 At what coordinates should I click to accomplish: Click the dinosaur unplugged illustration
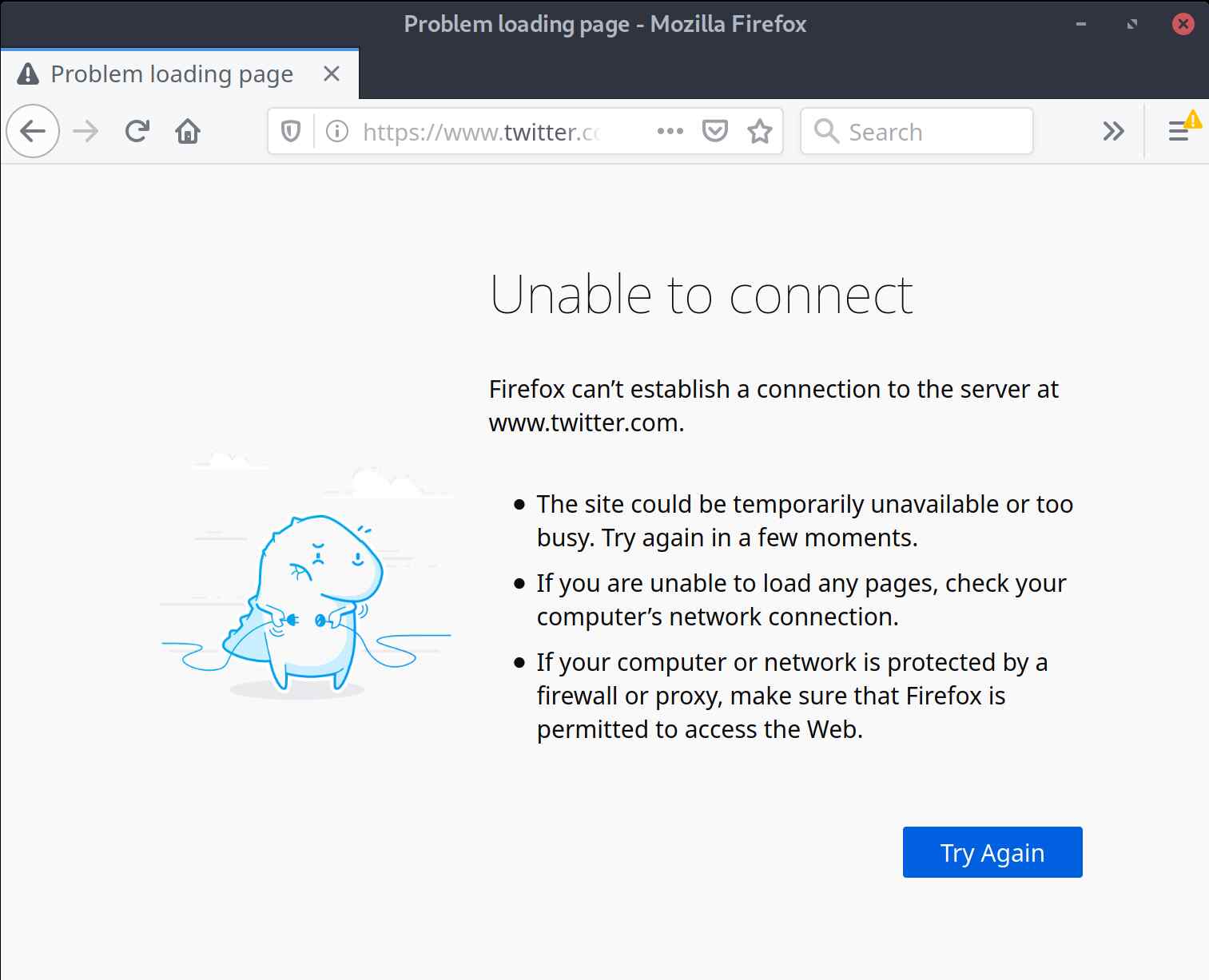click(x=306, y=576)
